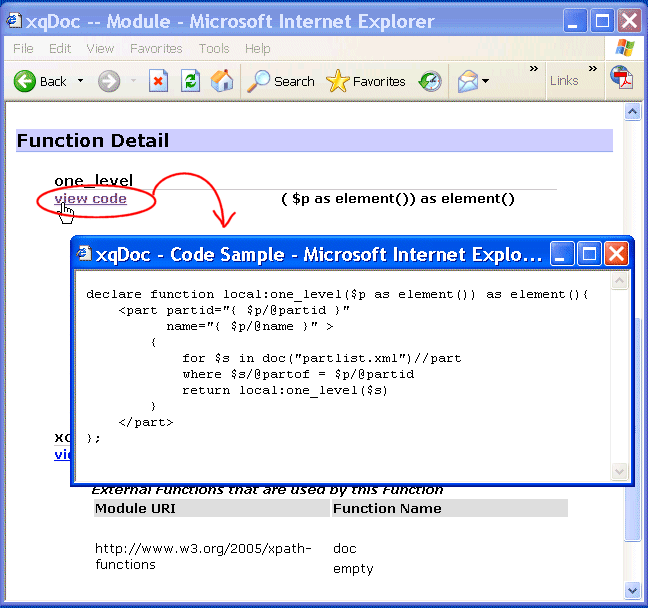Click the code sample popup scroll up arrow
Image resolution: width=648 pixels, height=608 pixels.
click(620, 282)
